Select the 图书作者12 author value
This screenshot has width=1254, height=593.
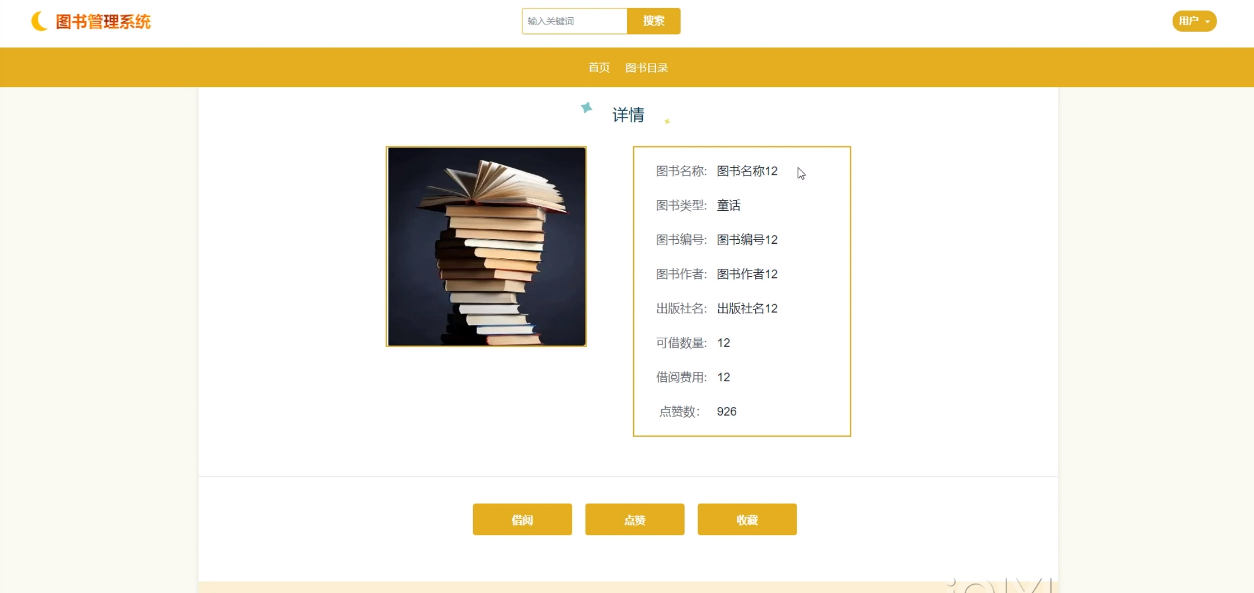(747, 274)
